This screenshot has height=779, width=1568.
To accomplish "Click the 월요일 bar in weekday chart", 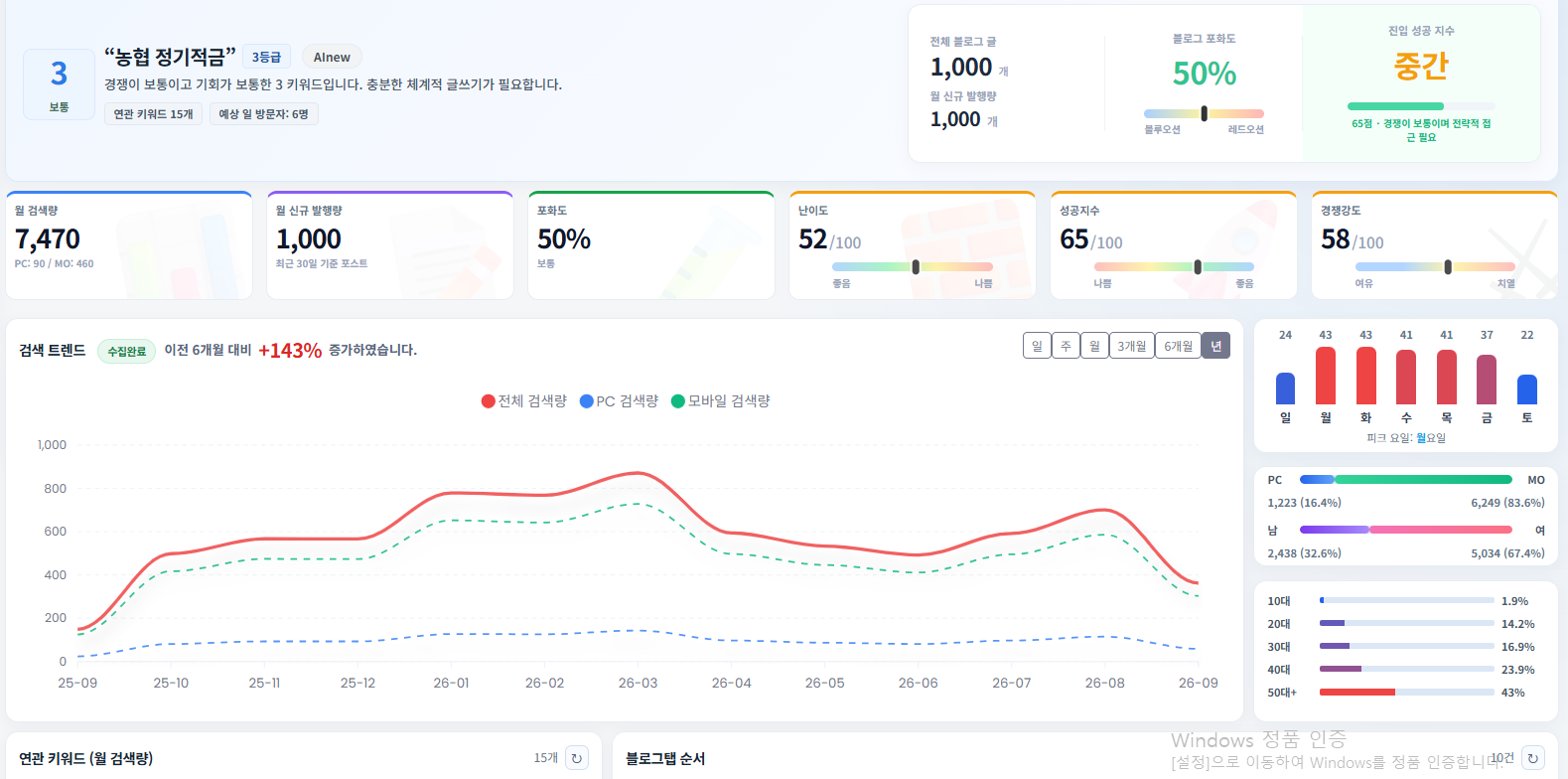I will (1326, 375).
